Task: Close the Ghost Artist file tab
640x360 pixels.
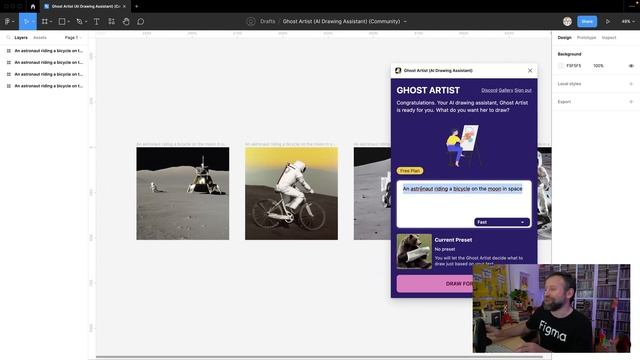Action: click(x=124, y=7)
